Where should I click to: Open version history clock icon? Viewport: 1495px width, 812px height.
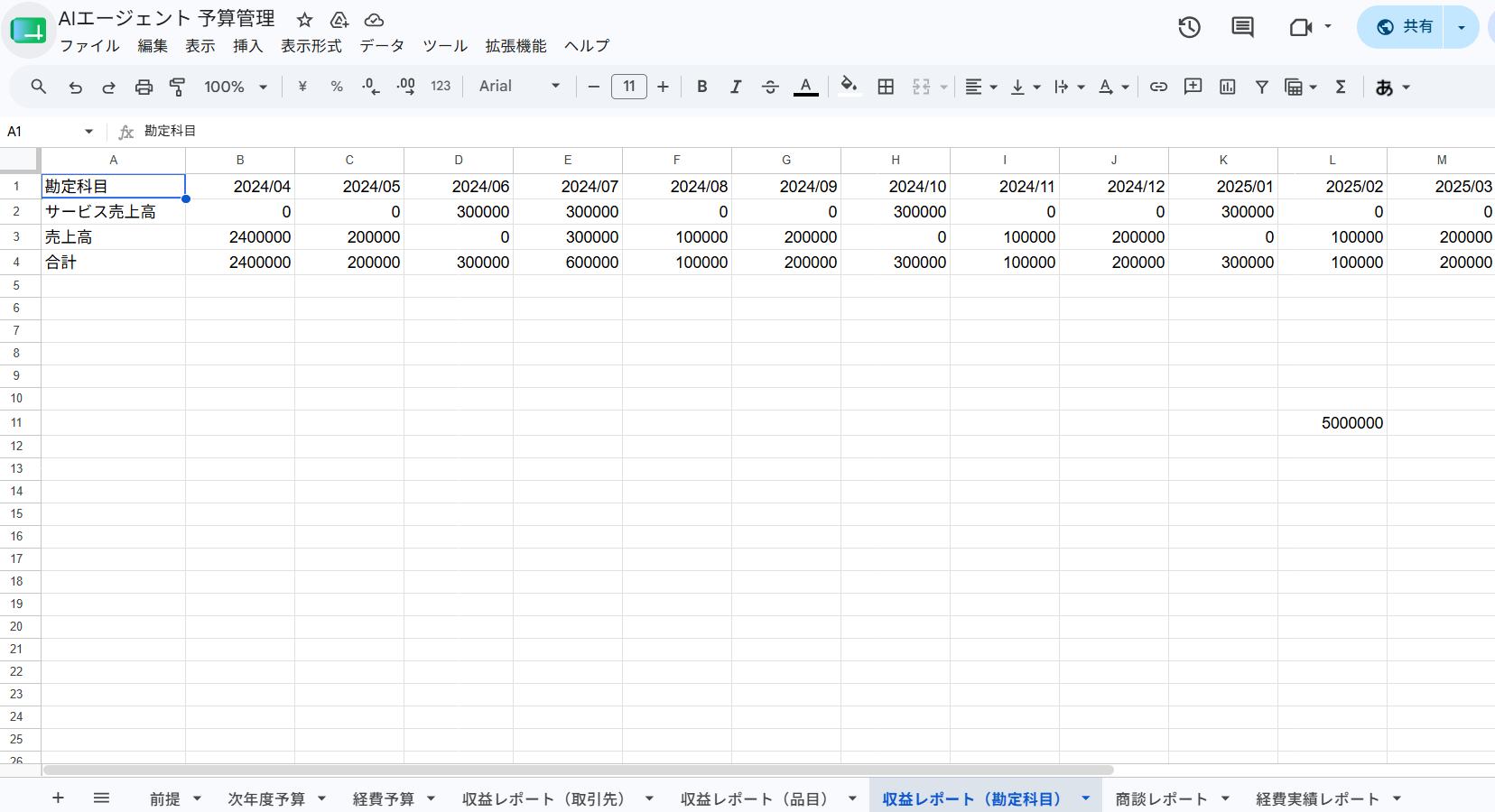(1189, 27)
